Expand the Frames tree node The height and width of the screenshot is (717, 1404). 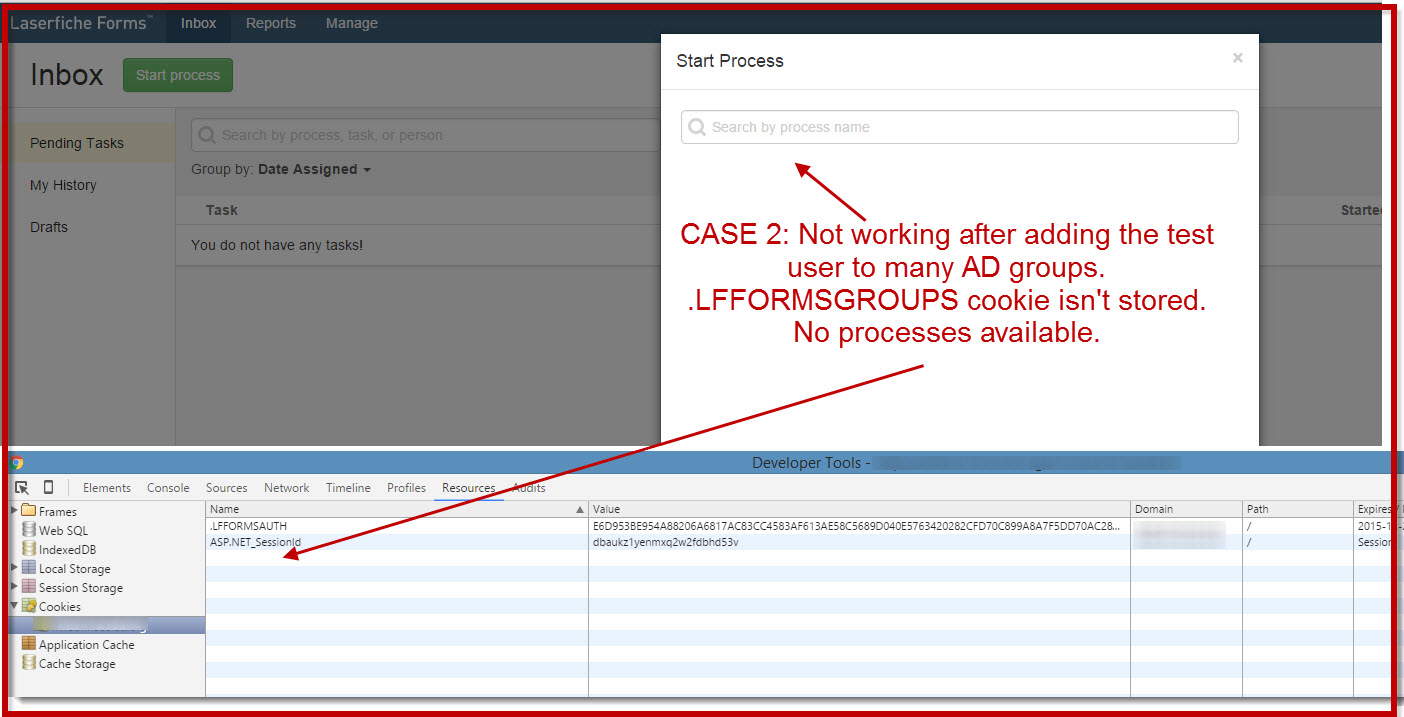click(x=14, y=511)
